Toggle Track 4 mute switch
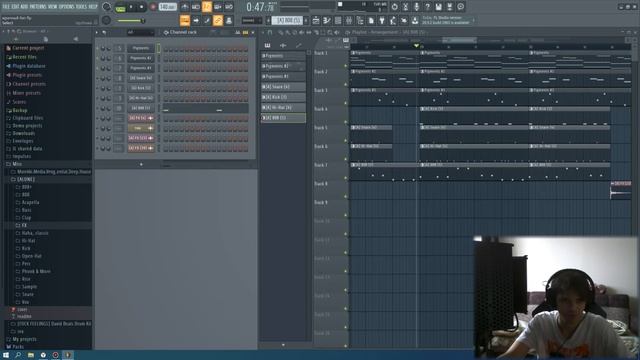The height and width of the screenshot is (360, 640). [346, 122]
